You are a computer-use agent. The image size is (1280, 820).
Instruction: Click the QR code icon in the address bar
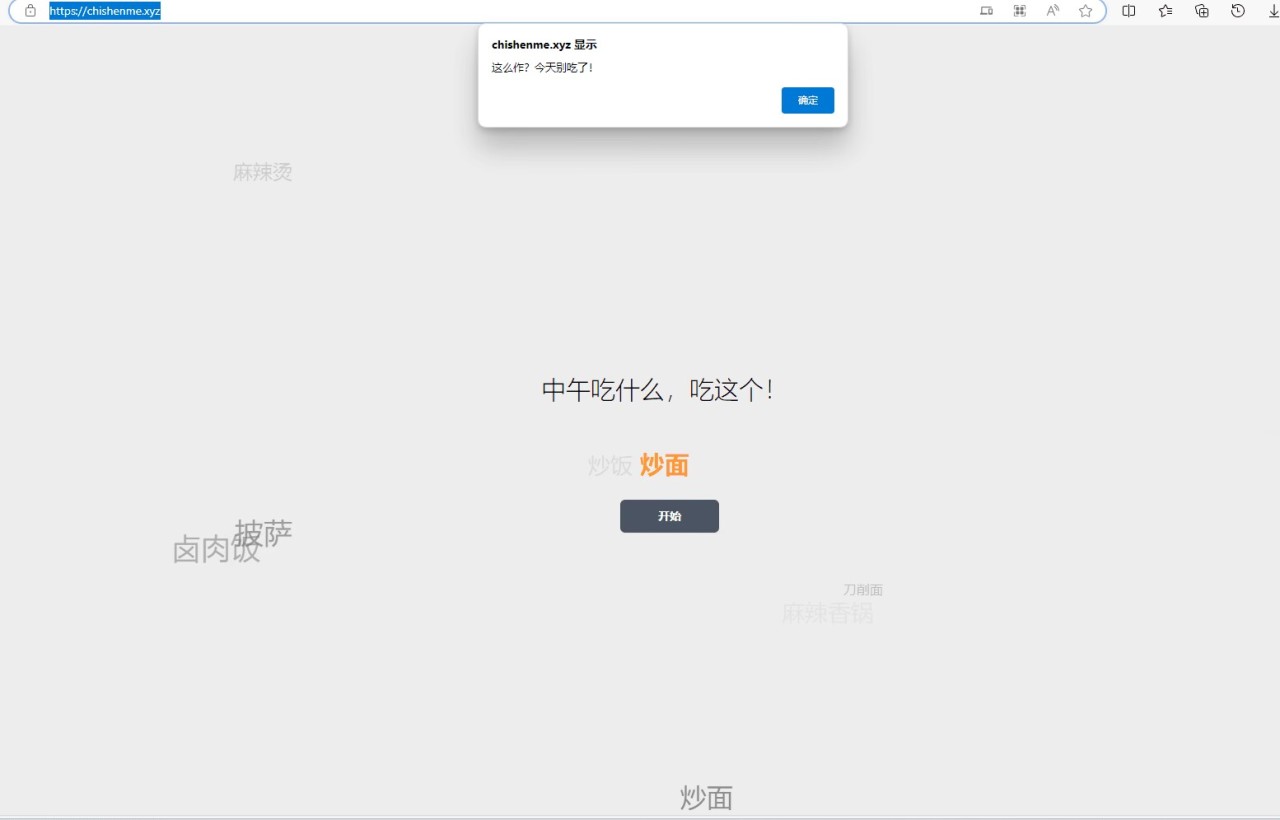1019,11
